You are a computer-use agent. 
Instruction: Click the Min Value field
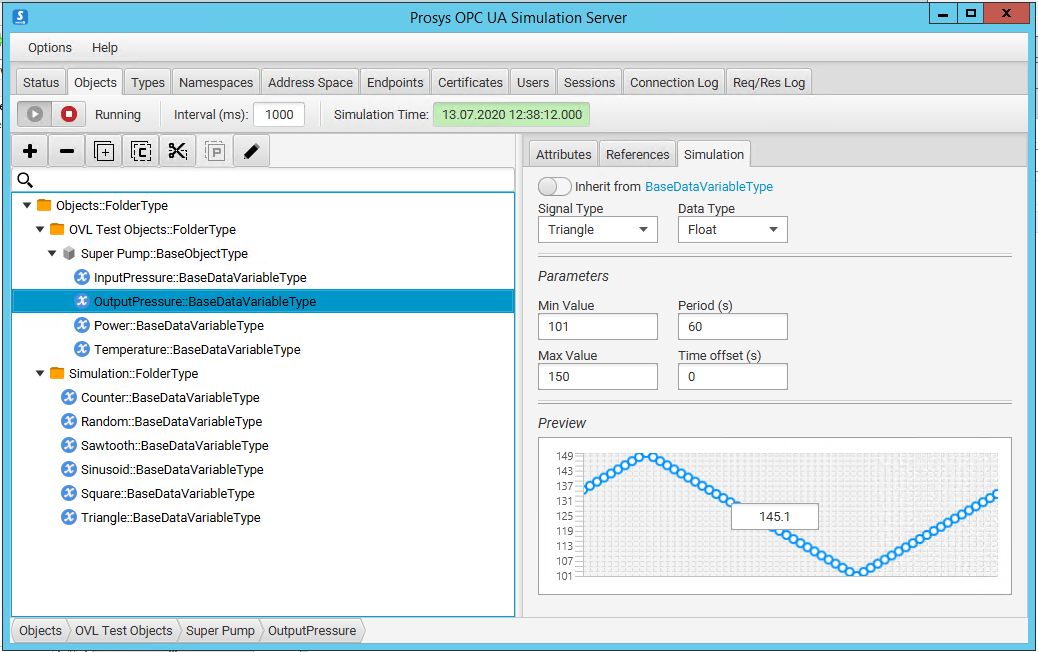point(598,326)
